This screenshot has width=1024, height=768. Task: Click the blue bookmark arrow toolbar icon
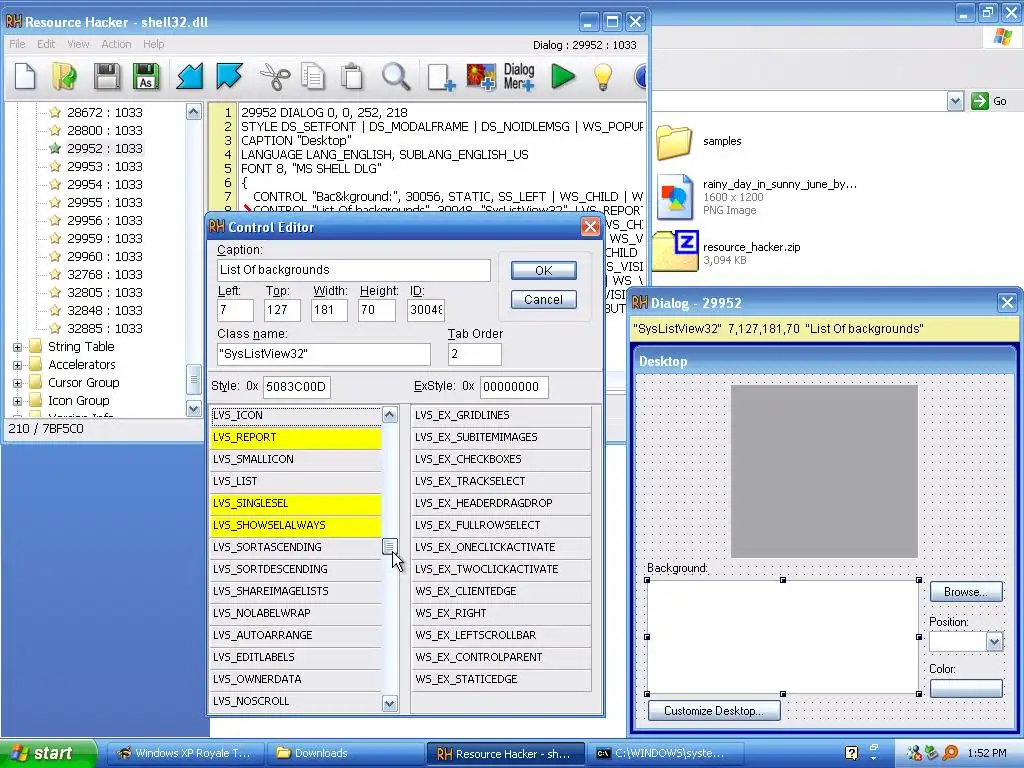click(x=229, y=76)
